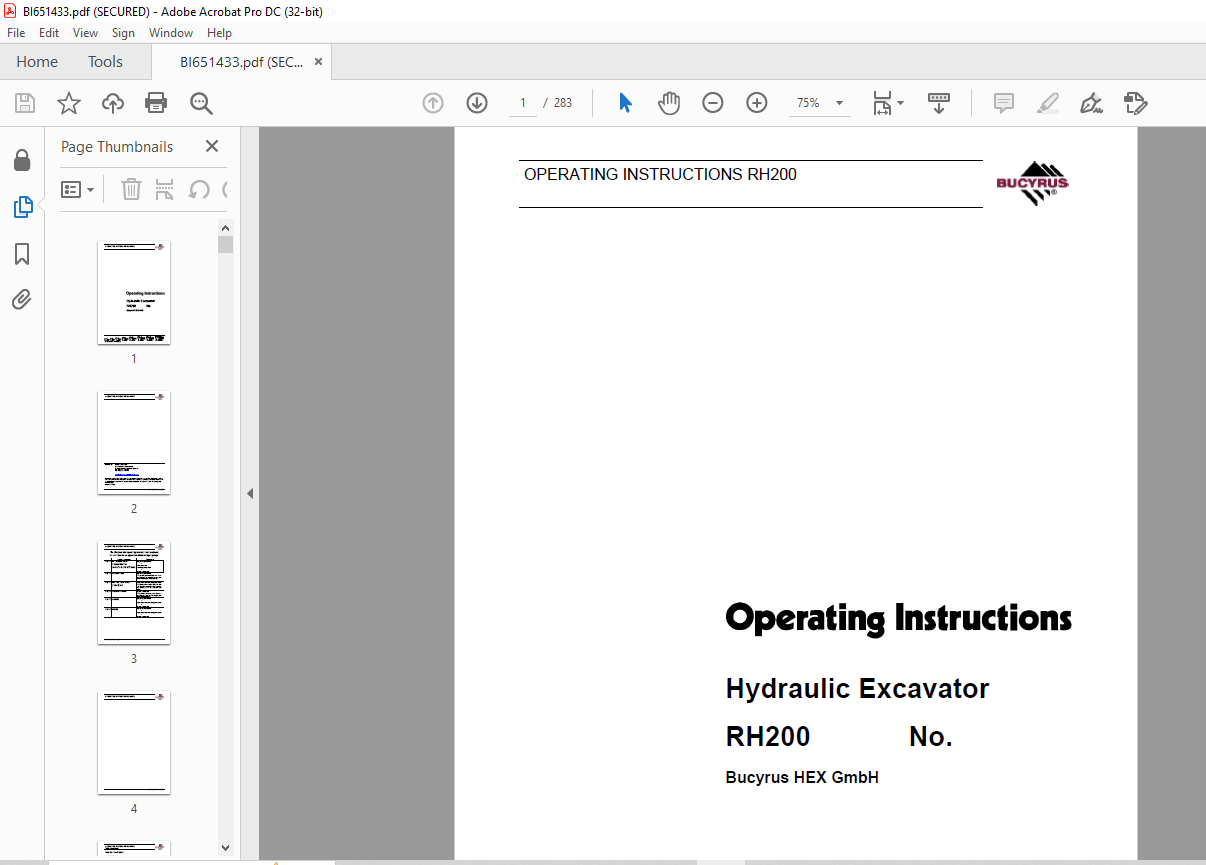The width and height of the screenshot is (1206, 865).
Task: Activate the Hand pan tool
Action: [669, 103]
